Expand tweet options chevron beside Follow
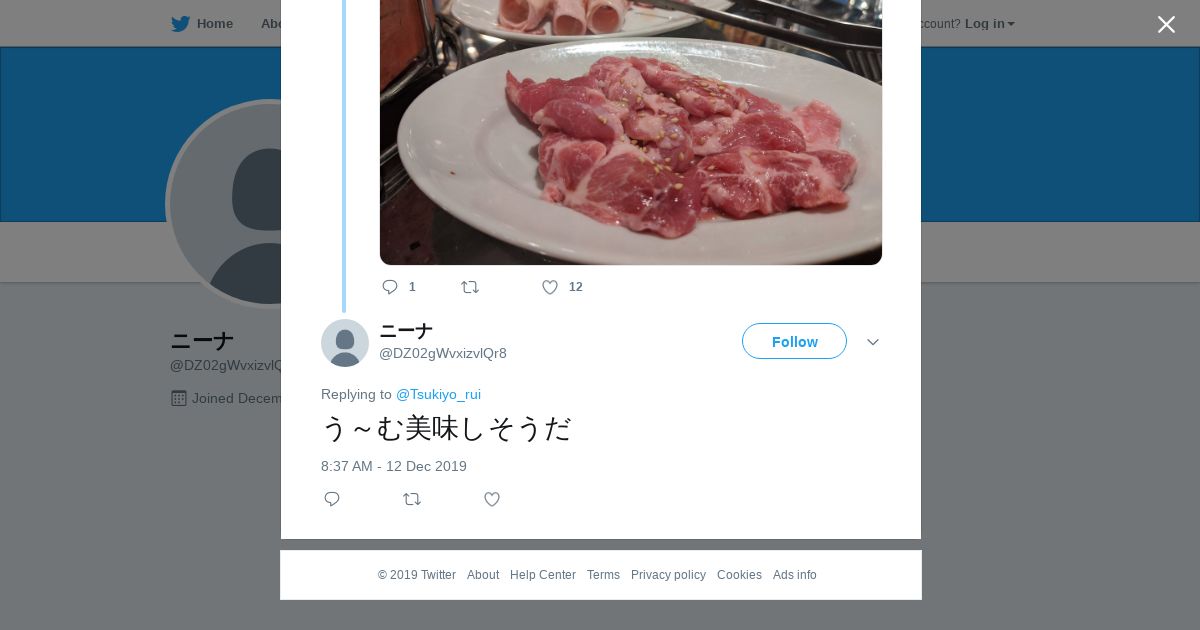 tap(873, 342)
